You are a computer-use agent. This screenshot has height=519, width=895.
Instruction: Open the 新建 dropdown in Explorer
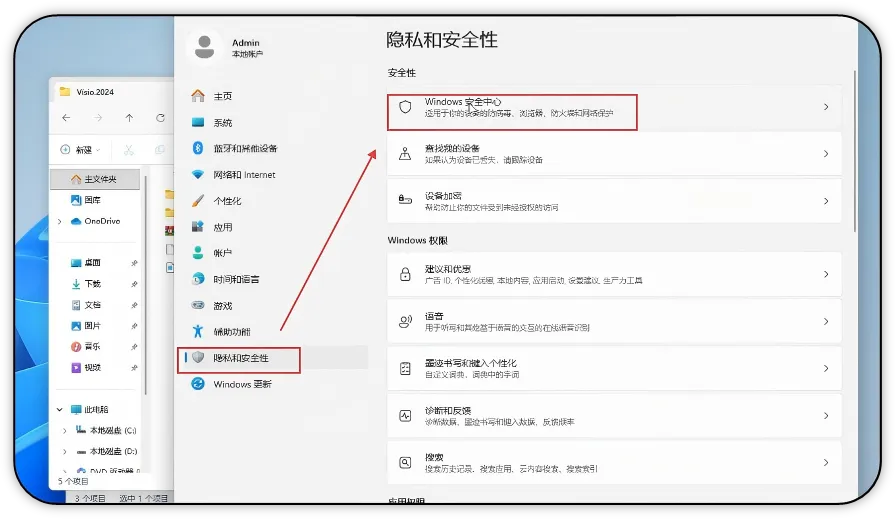click(x=80, y=150)
